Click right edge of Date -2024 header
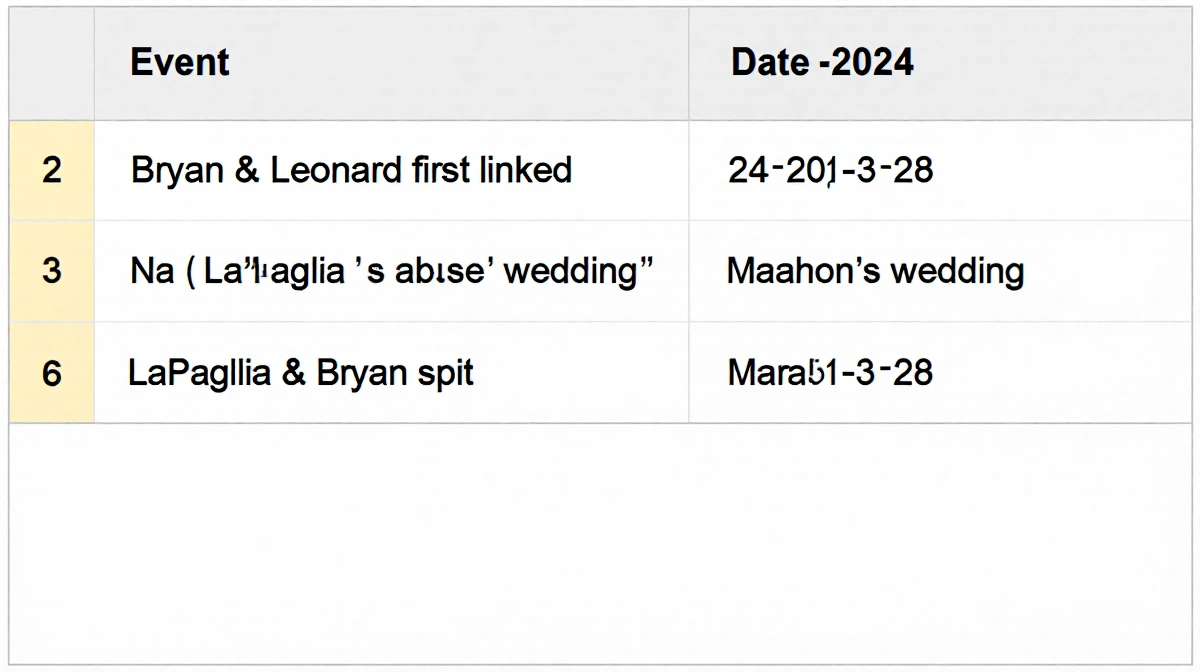Screen dimensions: 1200x672 [x=1191, y=63]
